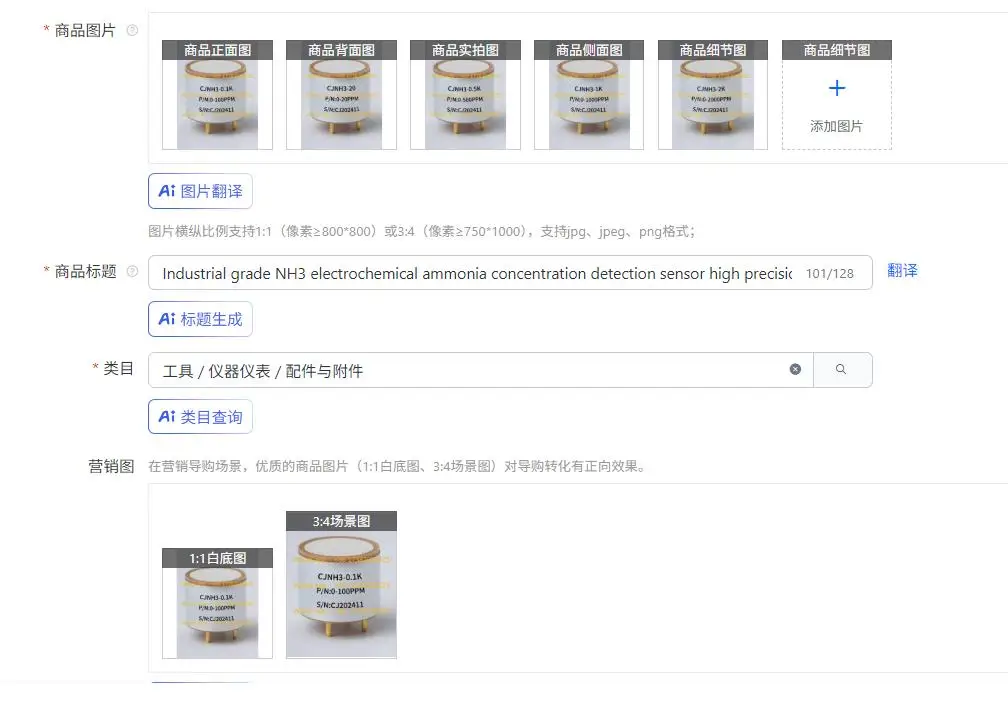Click the category search magnifier icon
The width and height of the screenshot is (1008, 705).
pyautogui.click(x=842, y=370)
